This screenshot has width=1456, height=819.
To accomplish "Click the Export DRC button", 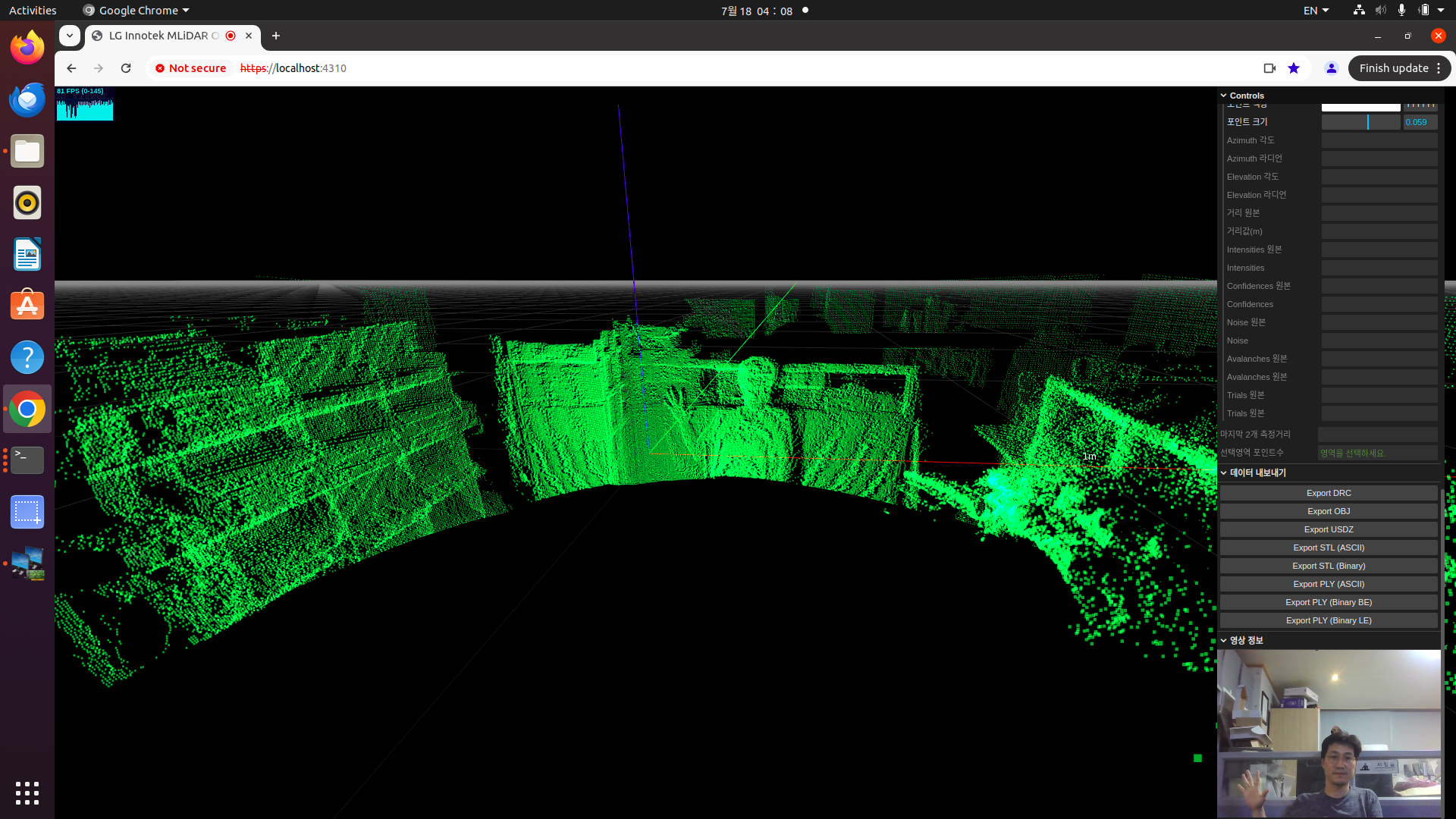I will [x=1328, y=492].
